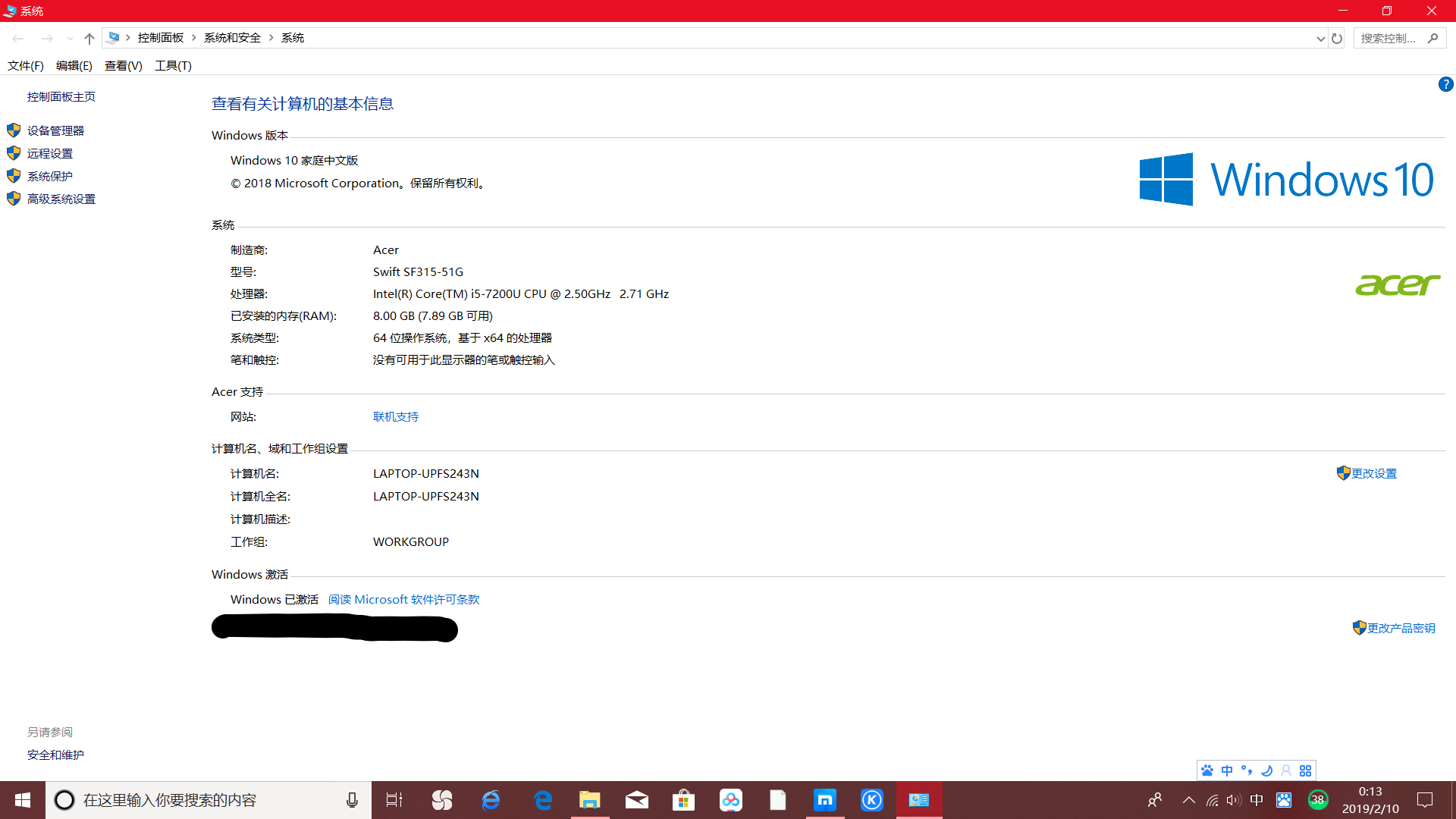Click the green 38 tray icon
Viewport: 1456px width, 819px height.
point(1318,800)
